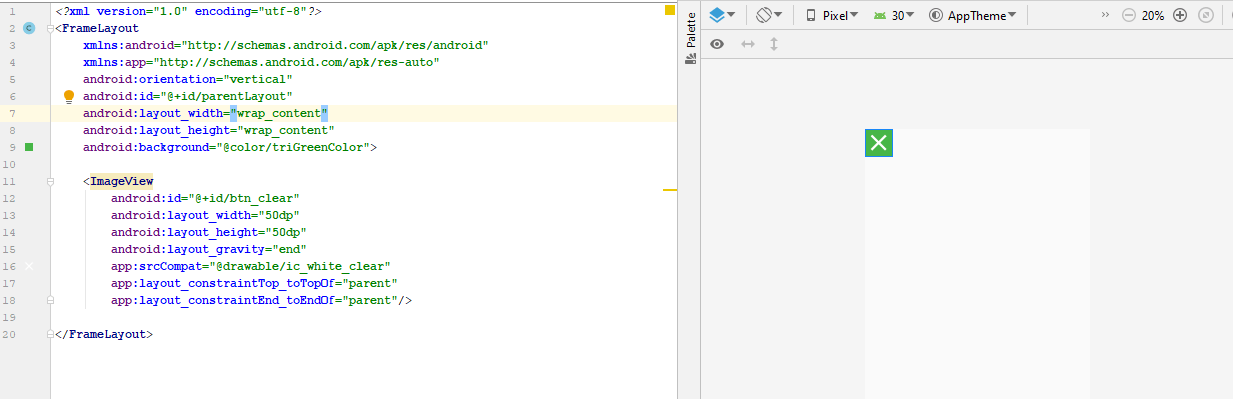Viewport: 1233px width, 399px height.
Task: Click the yellow warning stripe mark on scrollbar
Action: click(x=670, y=189)
